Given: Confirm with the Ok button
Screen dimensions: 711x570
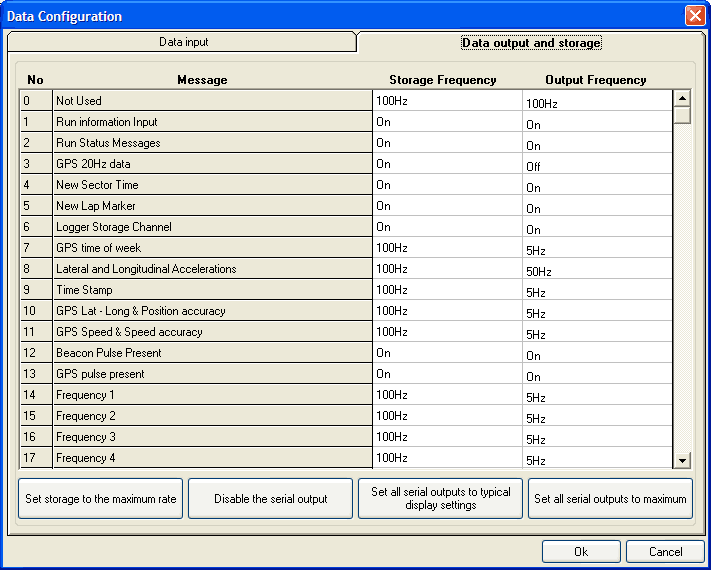Looking at the screenshot, I should coord(580,551).
